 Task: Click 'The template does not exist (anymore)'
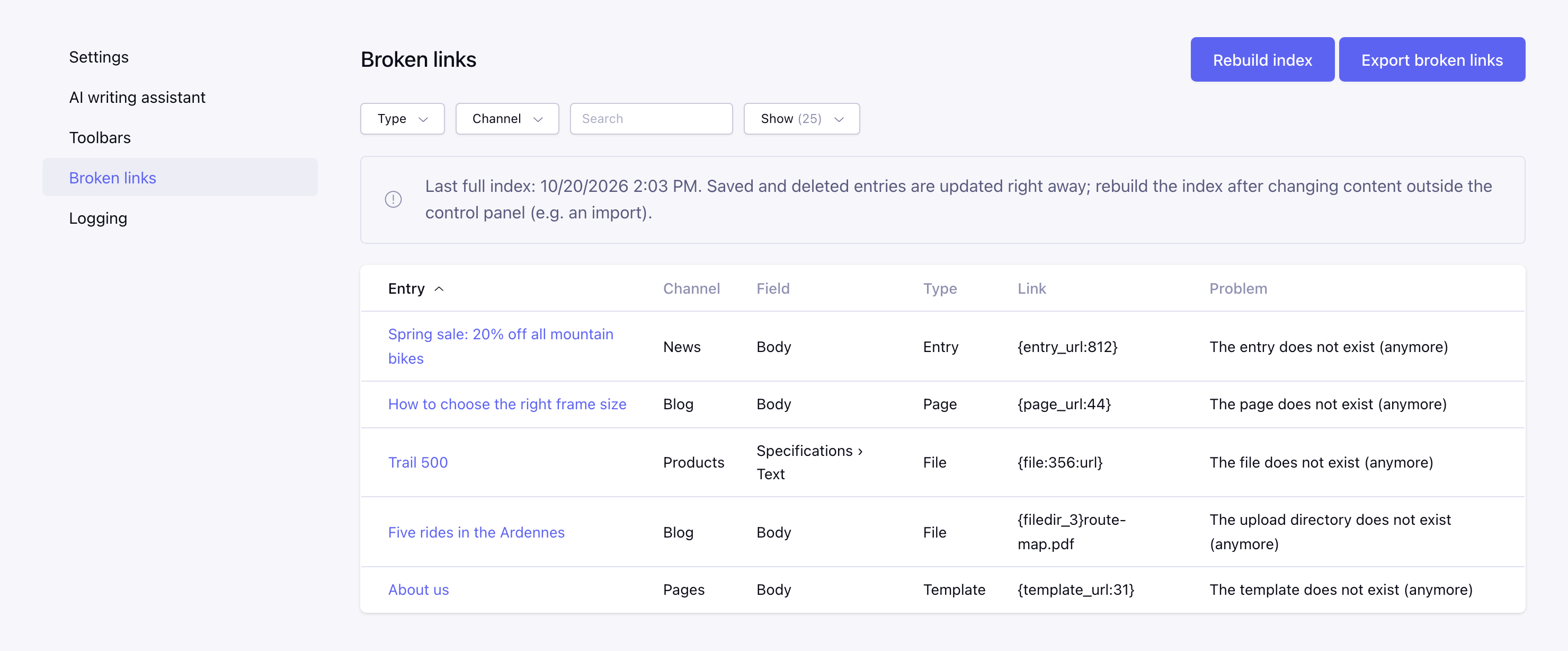[1341, 590]
